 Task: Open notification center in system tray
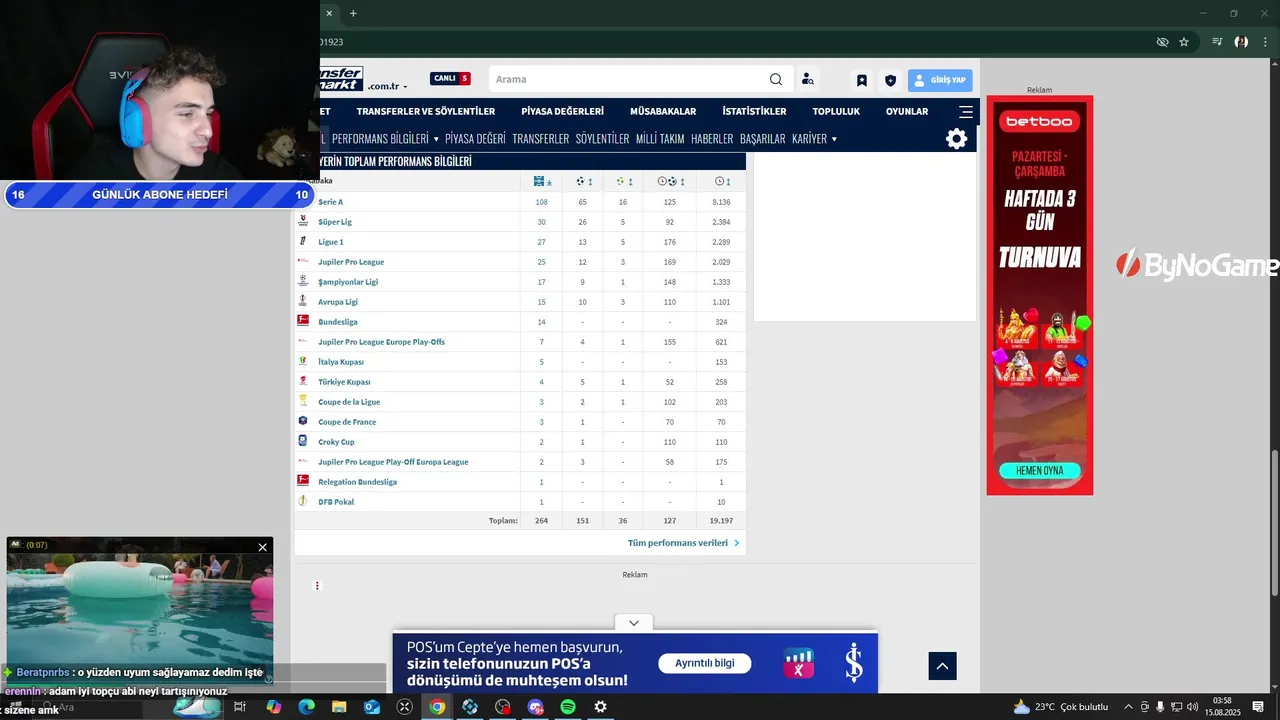1258,707
